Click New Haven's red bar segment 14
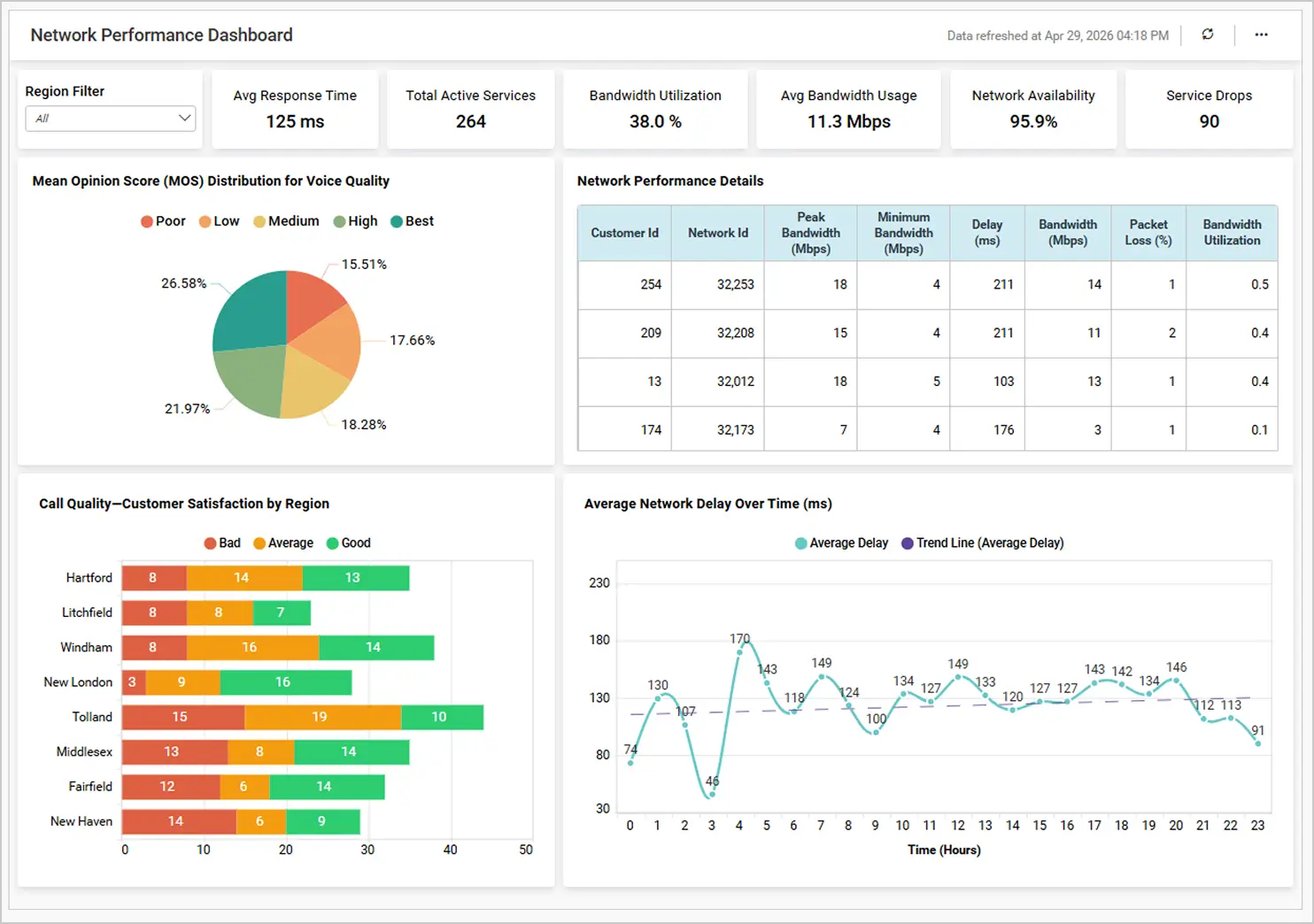1314x924 pixels. (x=179, y=821)
